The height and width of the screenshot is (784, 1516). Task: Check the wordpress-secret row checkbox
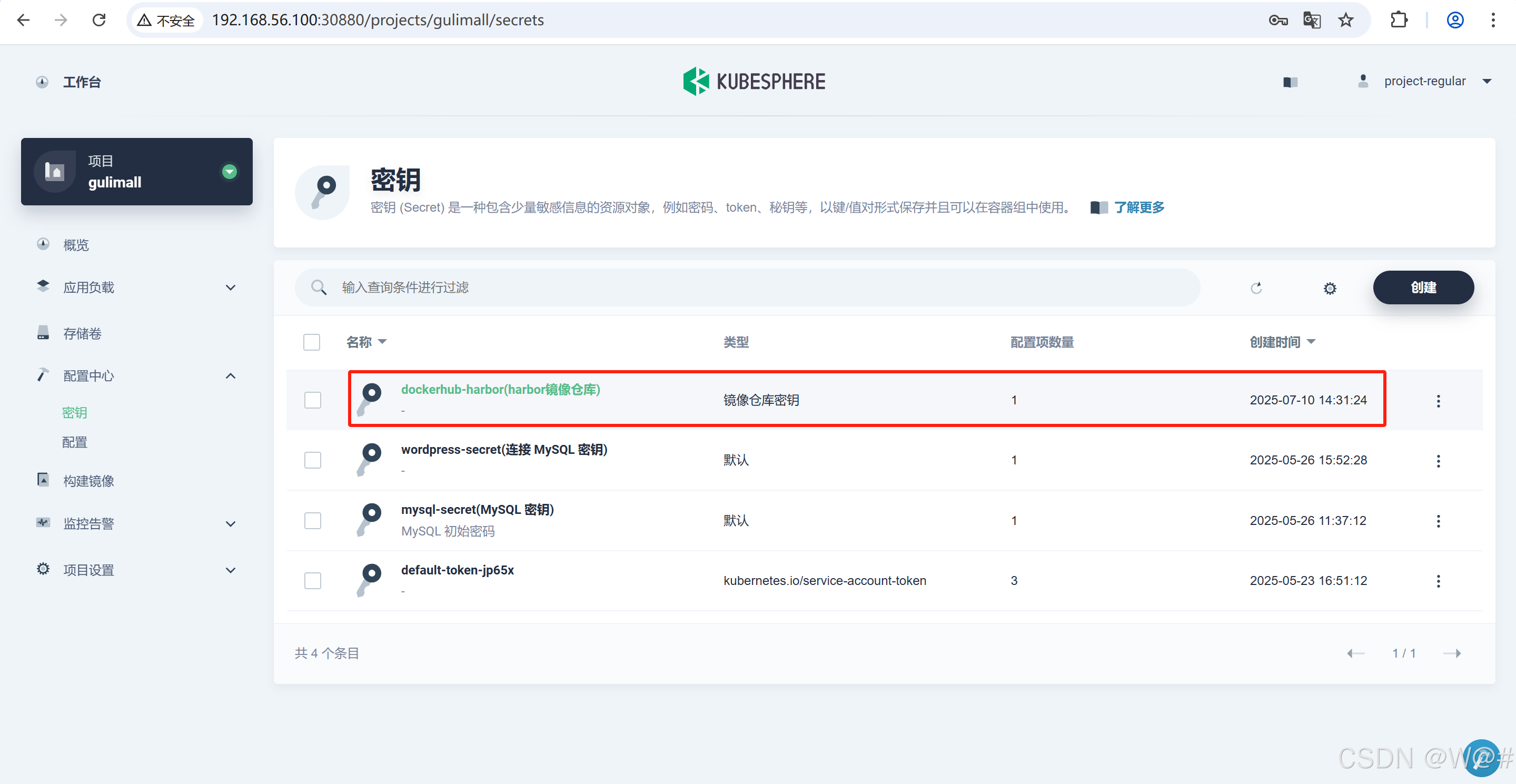pos(312,460)
